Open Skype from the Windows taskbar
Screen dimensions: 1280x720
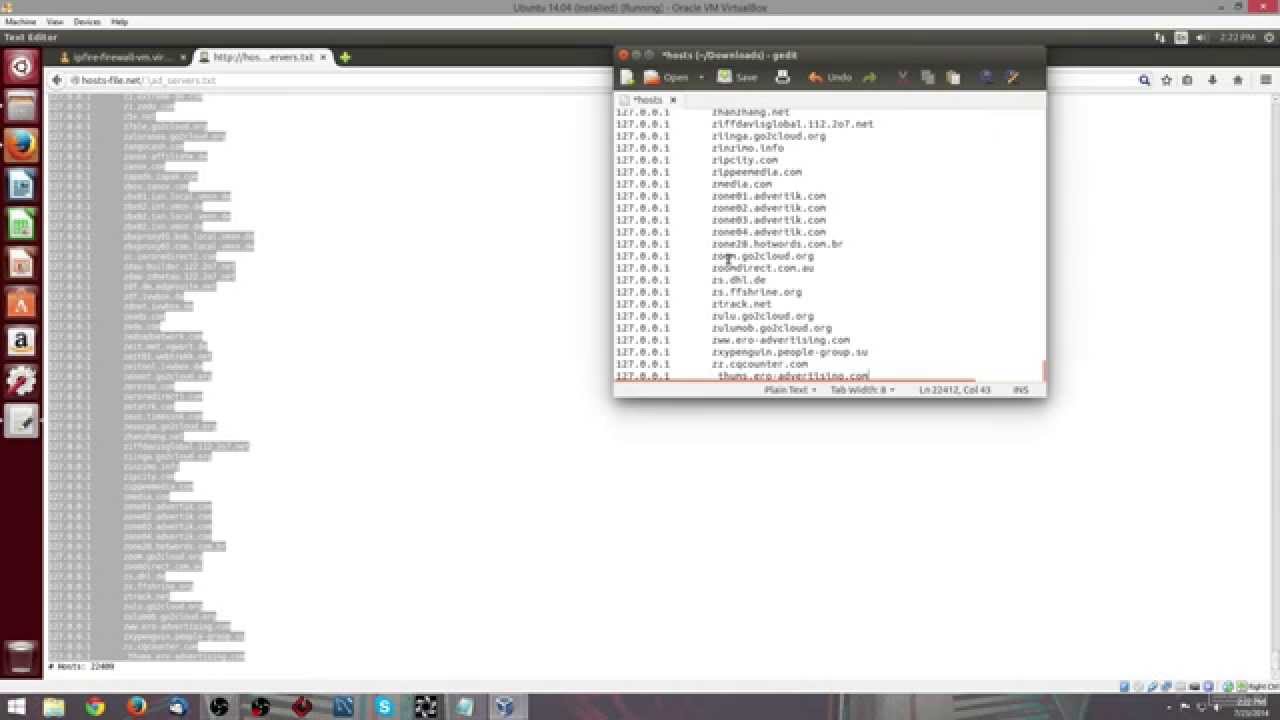[384, 707]
